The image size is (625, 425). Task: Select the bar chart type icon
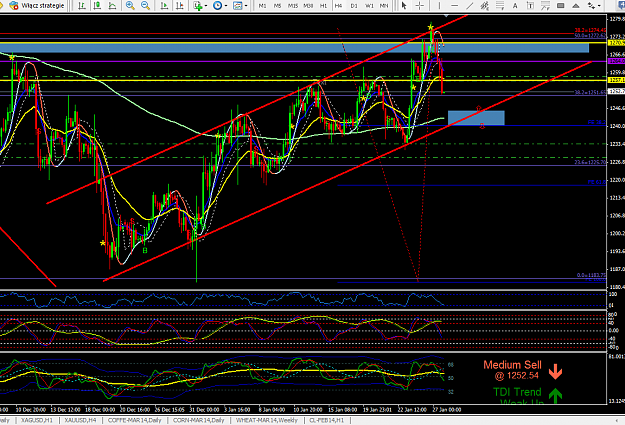pos(82,6)
